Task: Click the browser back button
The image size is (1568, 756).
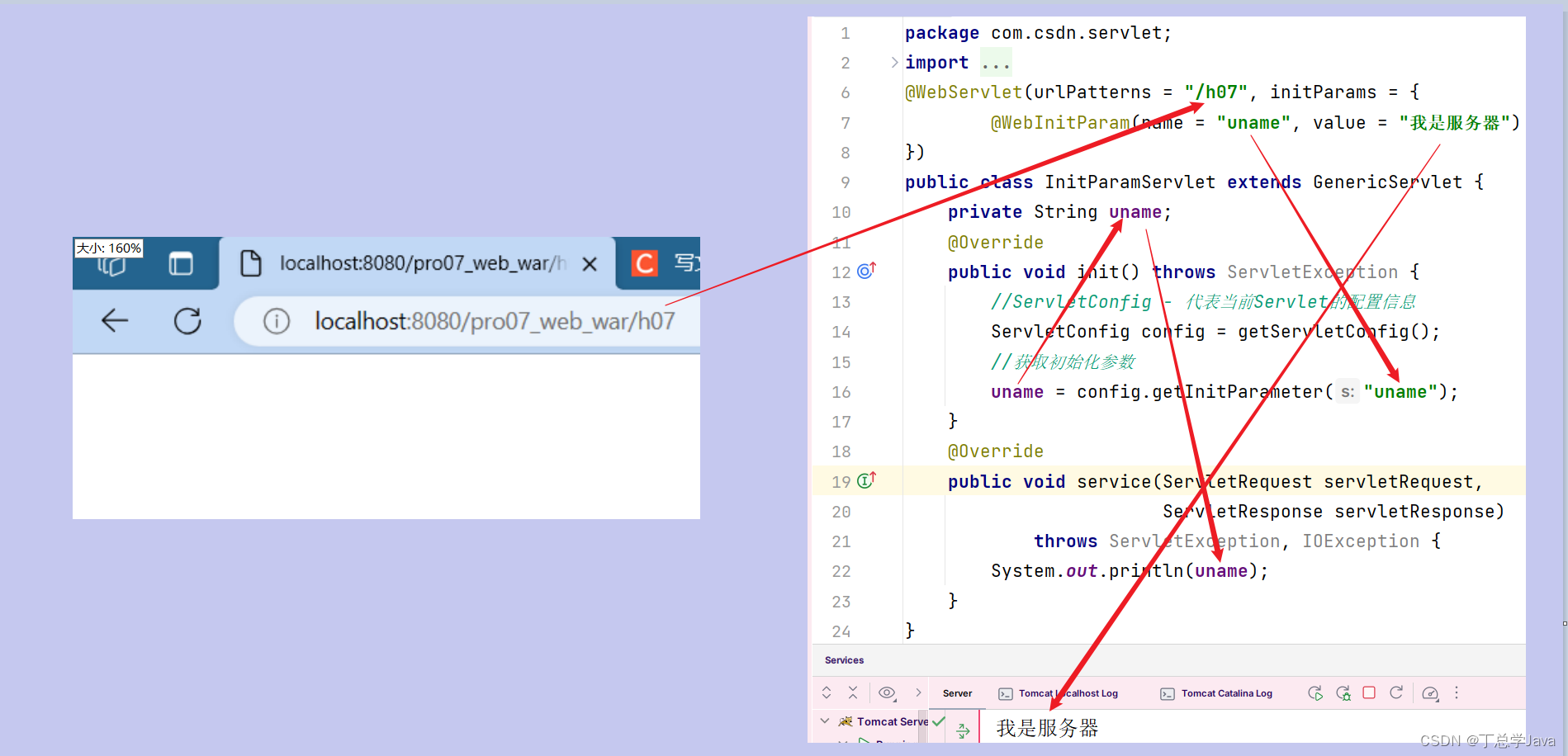Action: (115, 321)
